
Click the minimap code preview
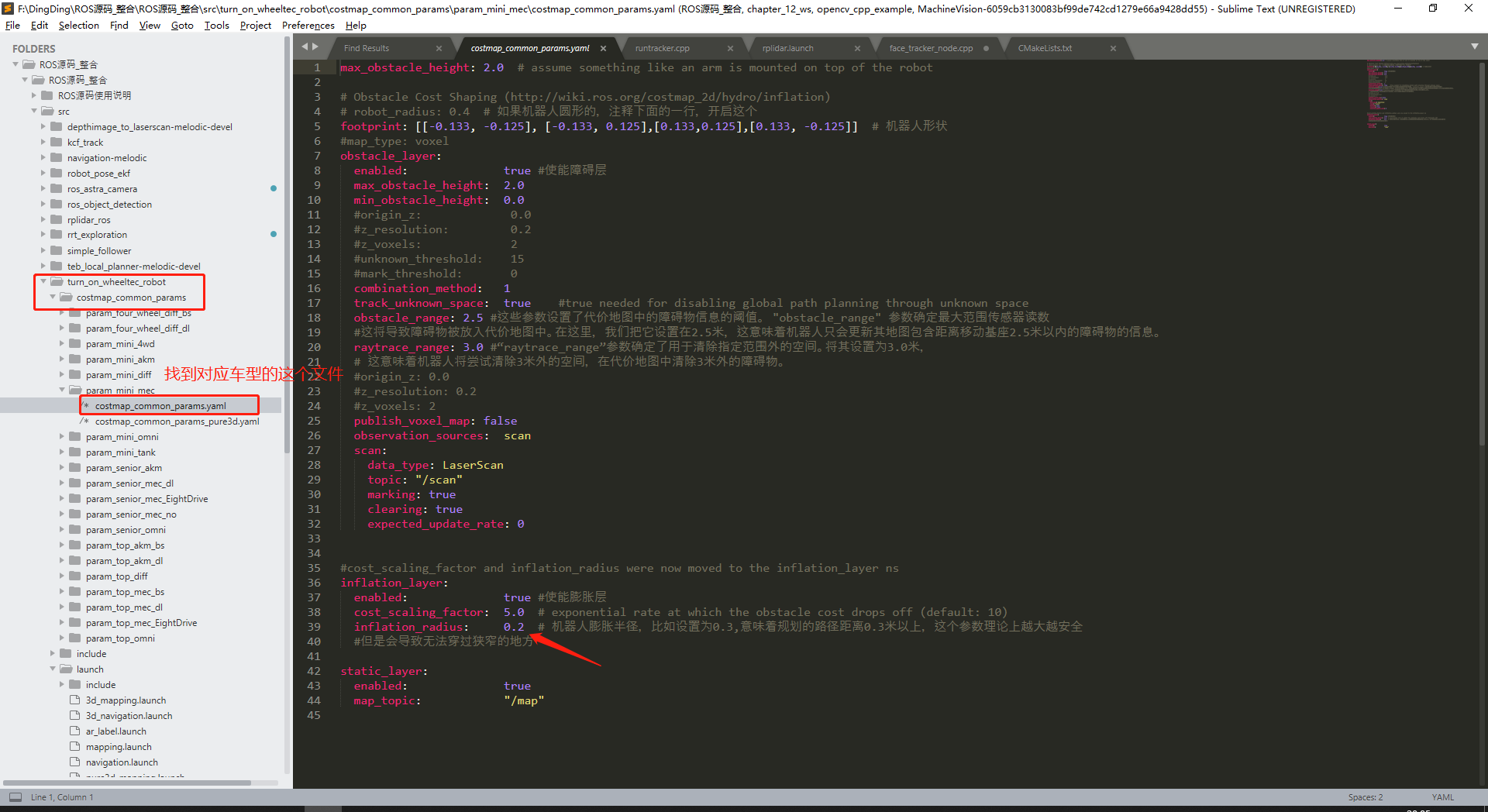[1410, 95]
